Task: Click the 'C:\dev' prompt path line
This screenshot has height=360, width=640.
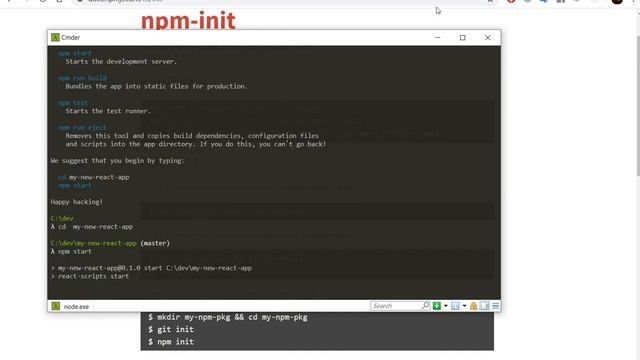Action: click(62, 218)
